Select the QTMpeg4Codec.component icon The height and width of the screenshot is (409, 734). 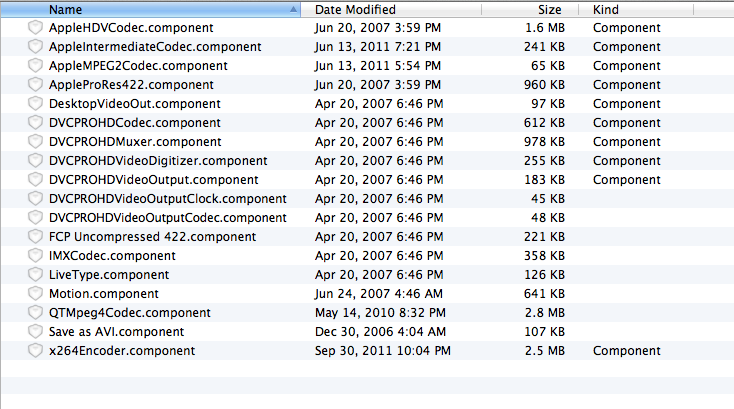pos(36,313)
